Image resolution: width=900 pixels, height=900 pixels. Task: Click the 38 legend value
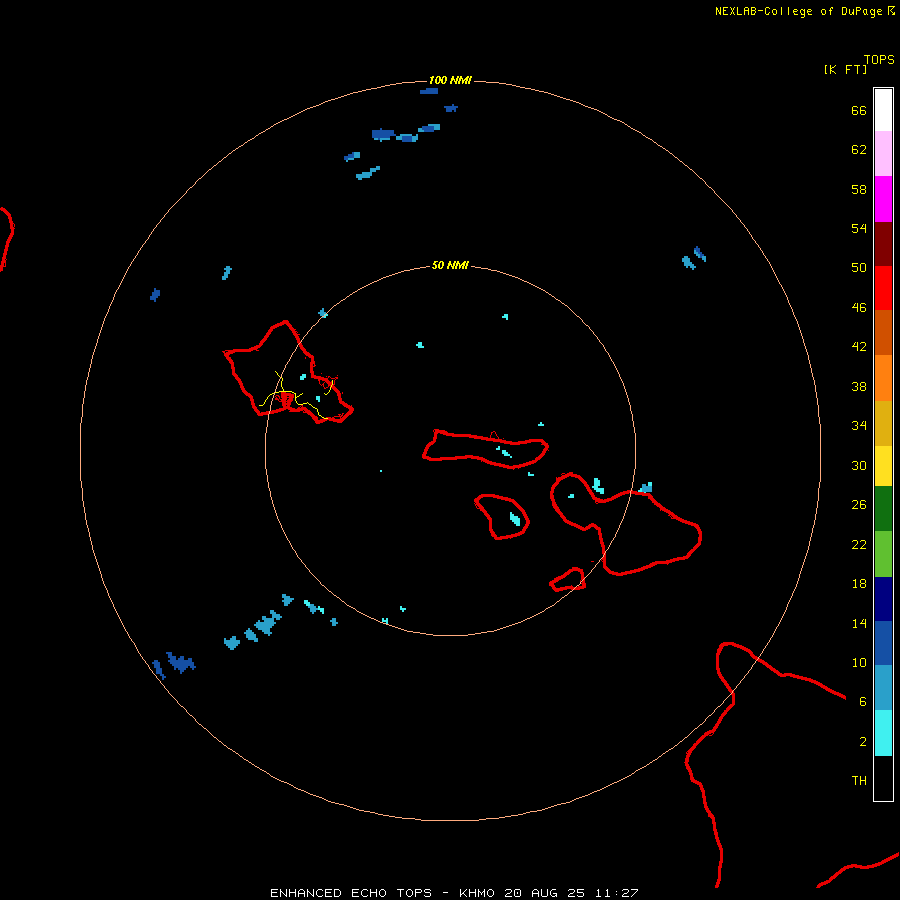859,386
